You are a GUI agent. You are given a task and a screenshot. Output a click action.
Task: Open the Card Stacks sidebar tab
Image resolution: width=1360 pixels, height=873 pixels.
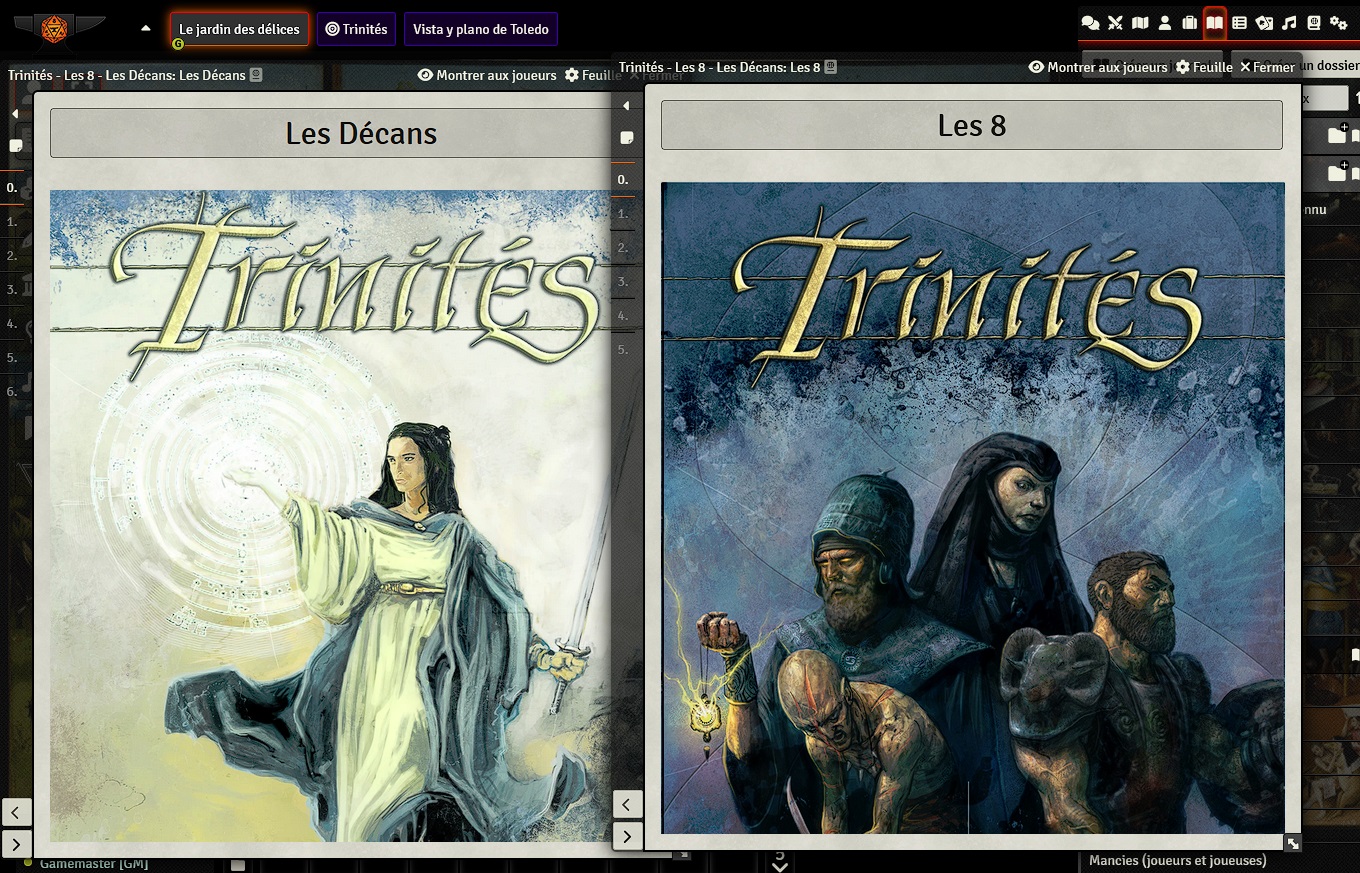tap(1264, 23)
